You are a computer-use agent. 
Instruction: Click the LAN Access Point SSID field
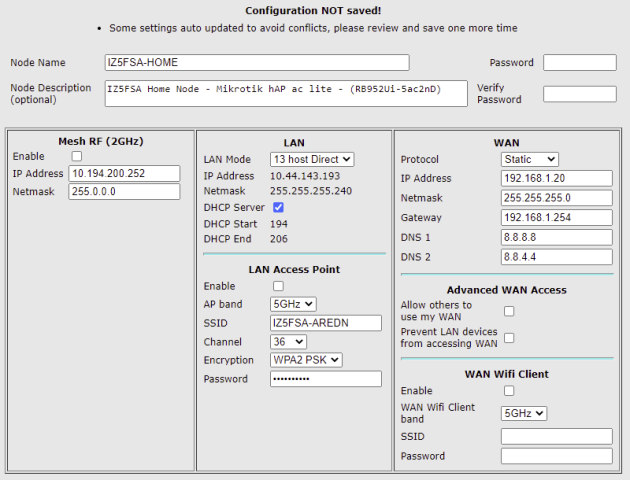tap(326, 323)
